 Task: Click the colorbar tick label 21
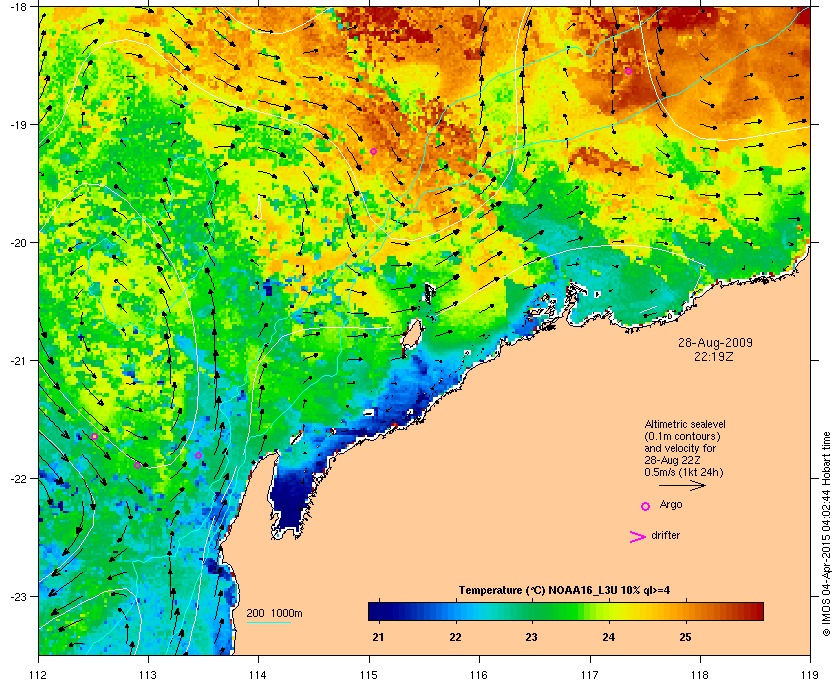[378, 638]
